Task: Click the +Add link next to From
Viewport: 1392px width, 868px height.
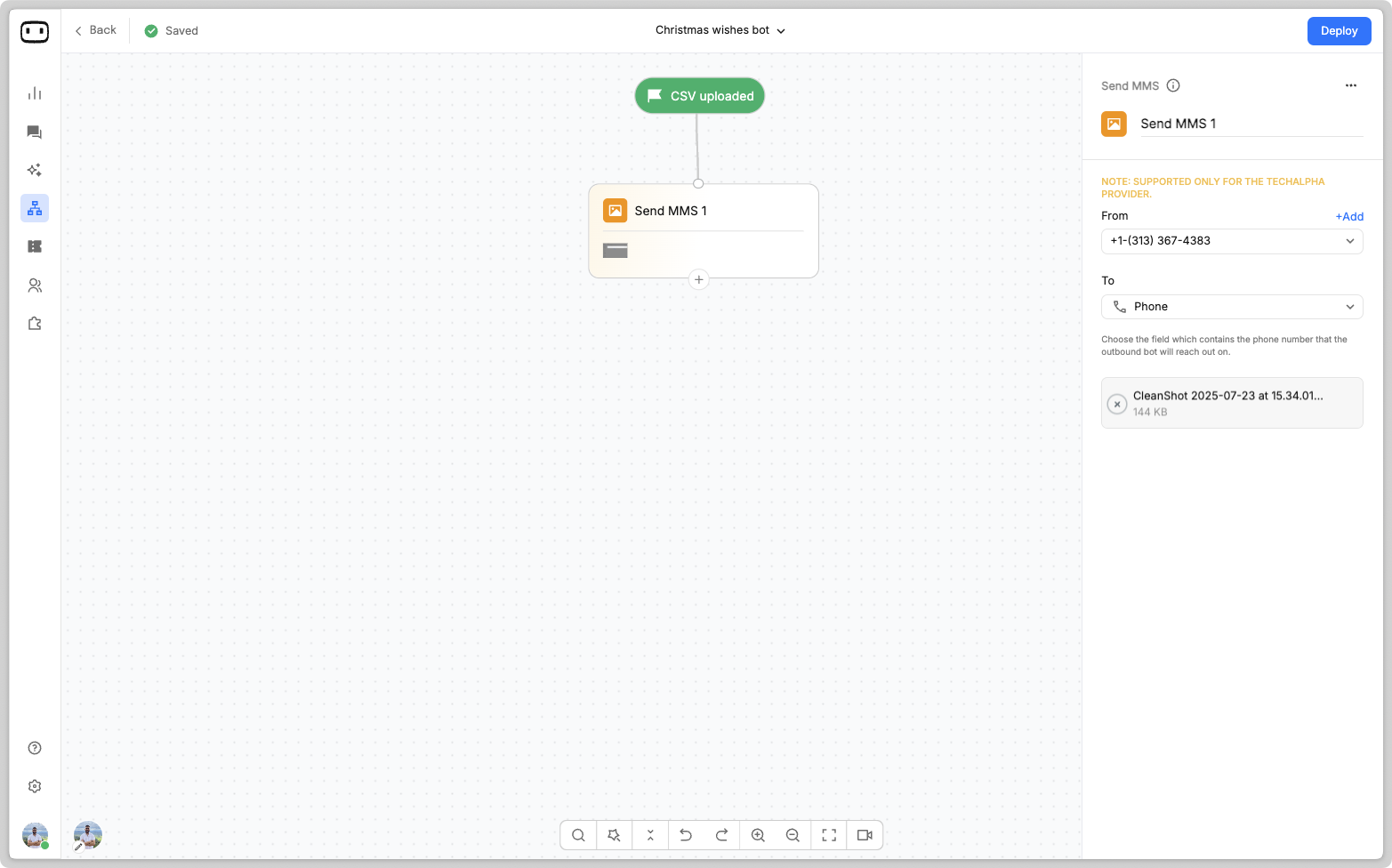Action: pyautogui.click(x=1348, y=216)
